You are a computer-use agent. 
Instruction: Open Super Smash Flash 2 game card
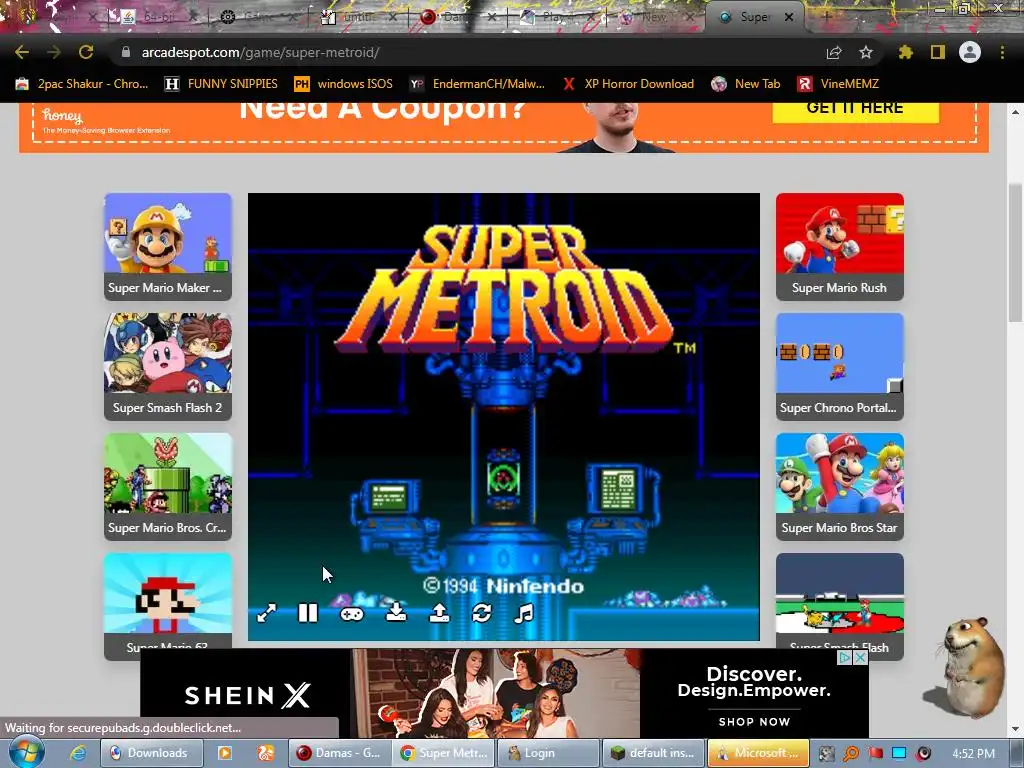pyautogui.click(x=168, y=367)
